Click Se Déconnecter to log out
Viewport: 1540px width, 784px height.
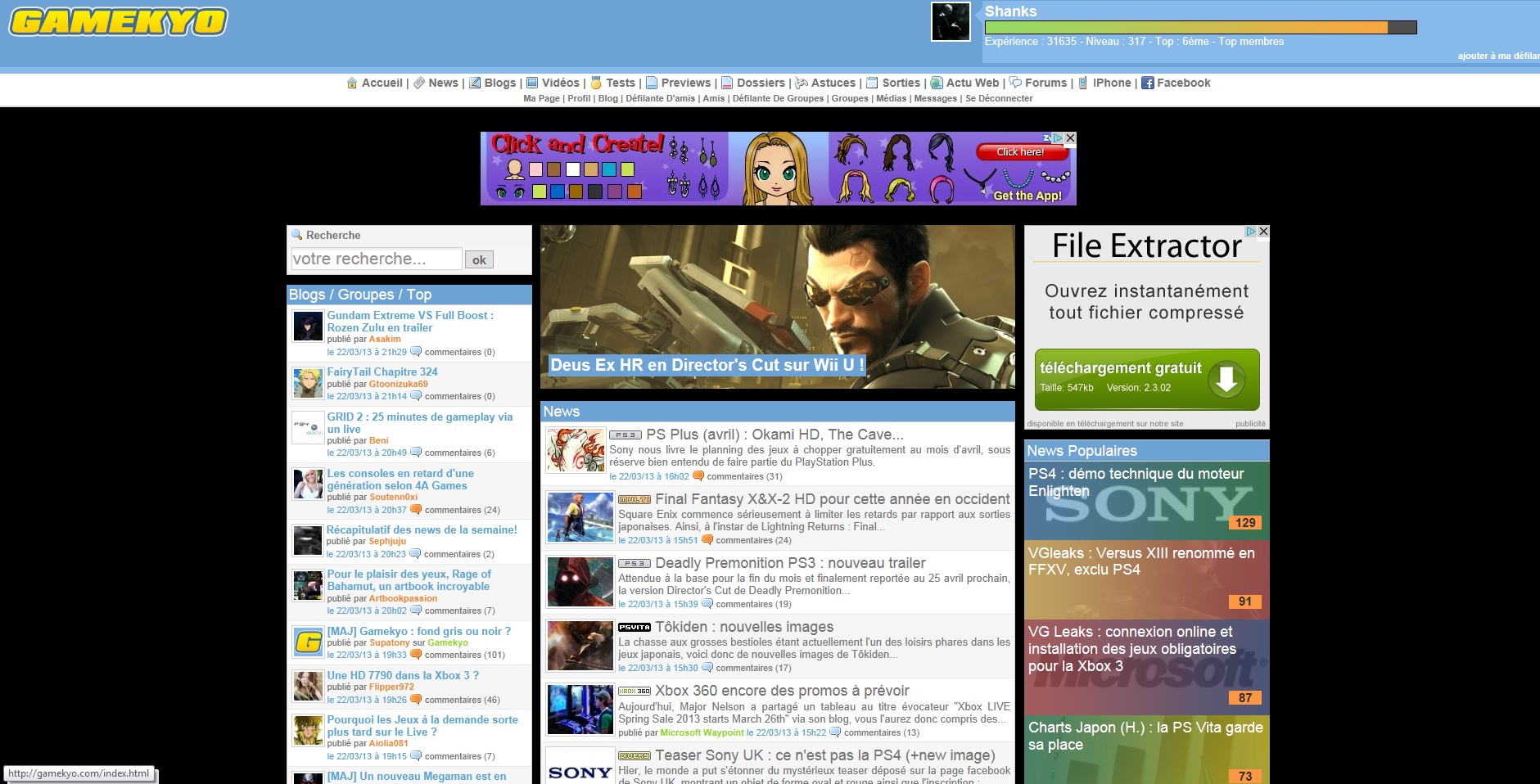(x=999, y=98)
